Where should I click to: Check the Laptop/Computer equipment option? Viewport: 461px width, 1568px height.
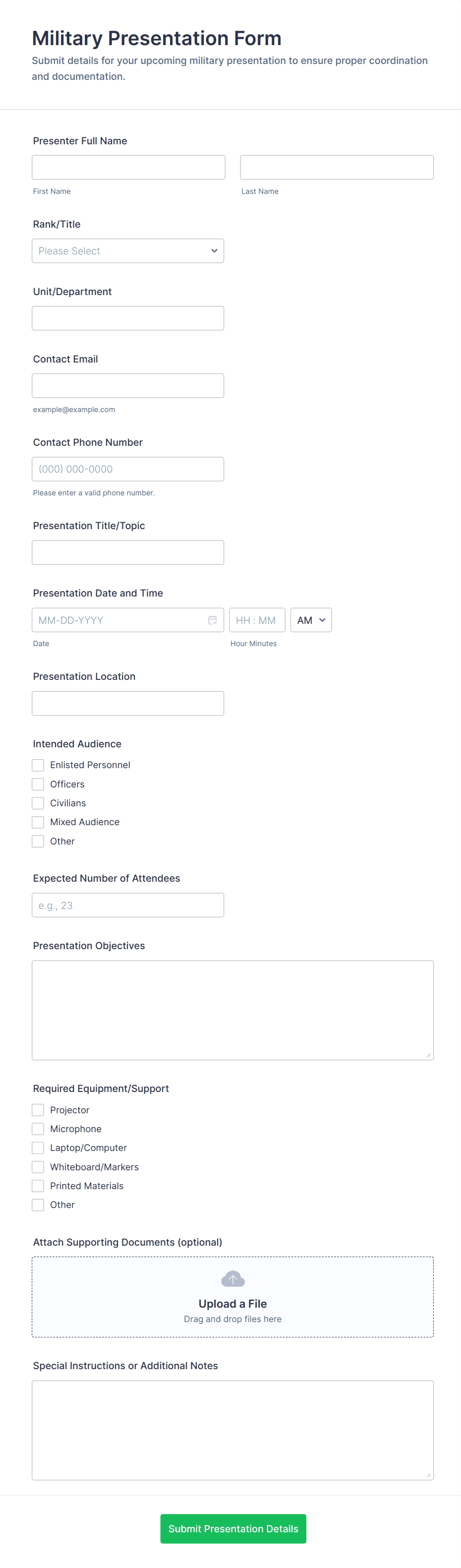point(38,1147)
